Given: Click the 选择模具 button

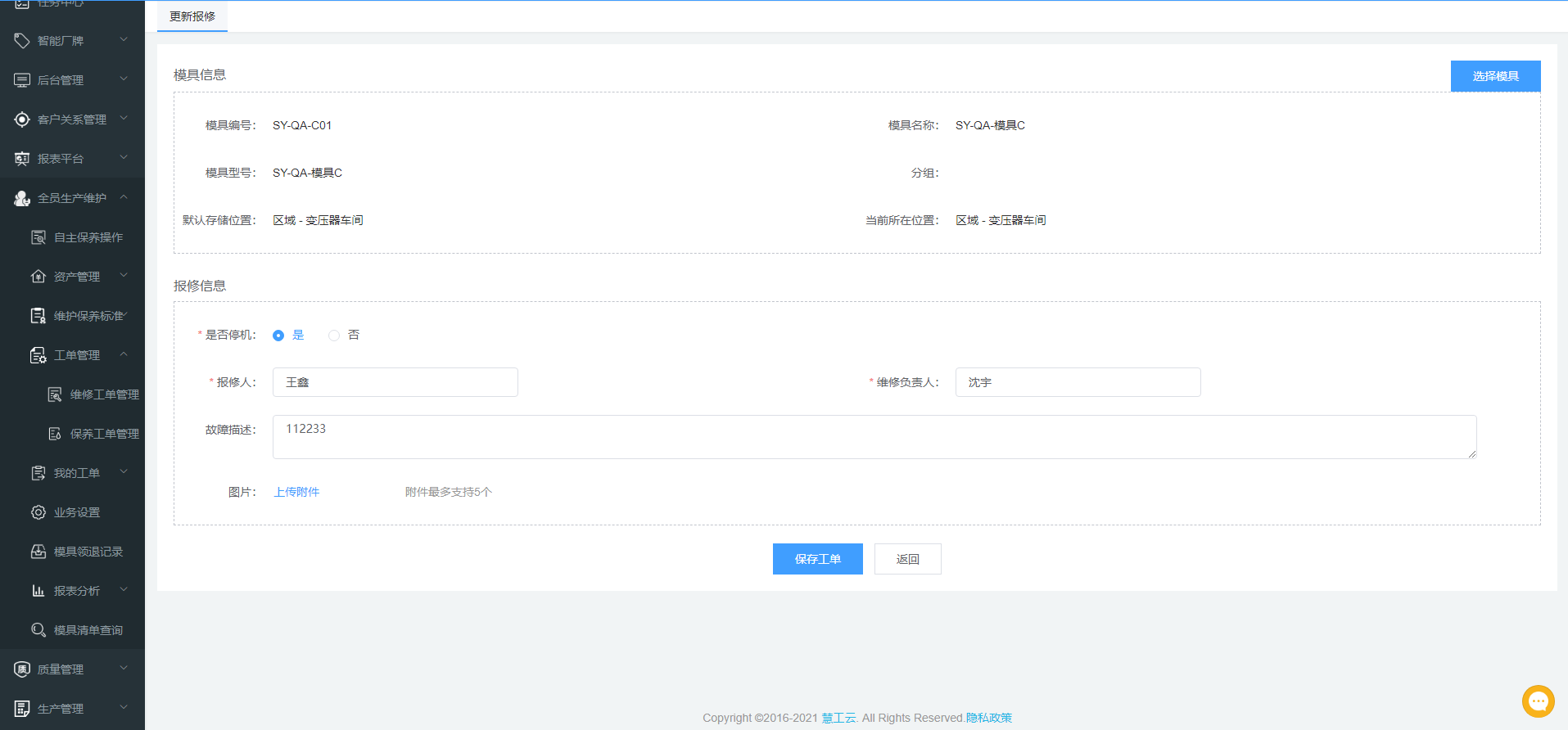Looking at the screenshot, I should [1495, 76].
